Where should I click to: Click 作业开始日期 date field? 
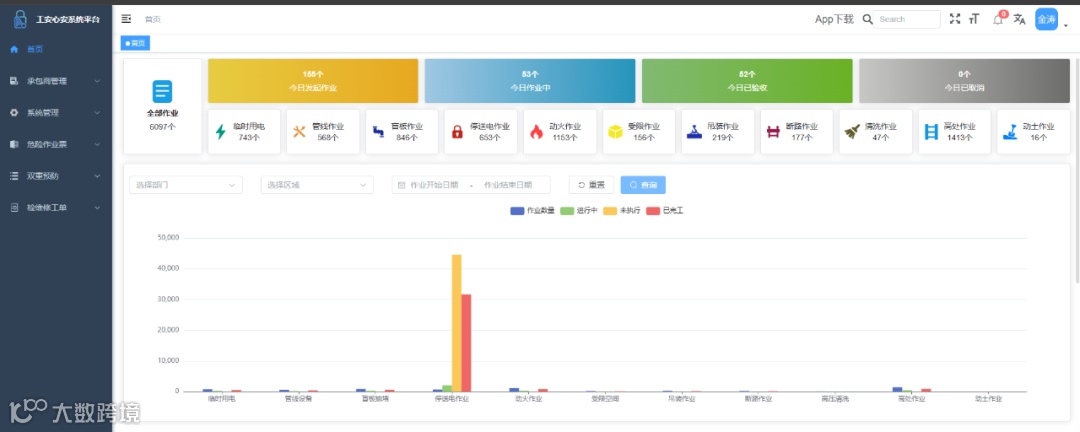click(435, 185)
